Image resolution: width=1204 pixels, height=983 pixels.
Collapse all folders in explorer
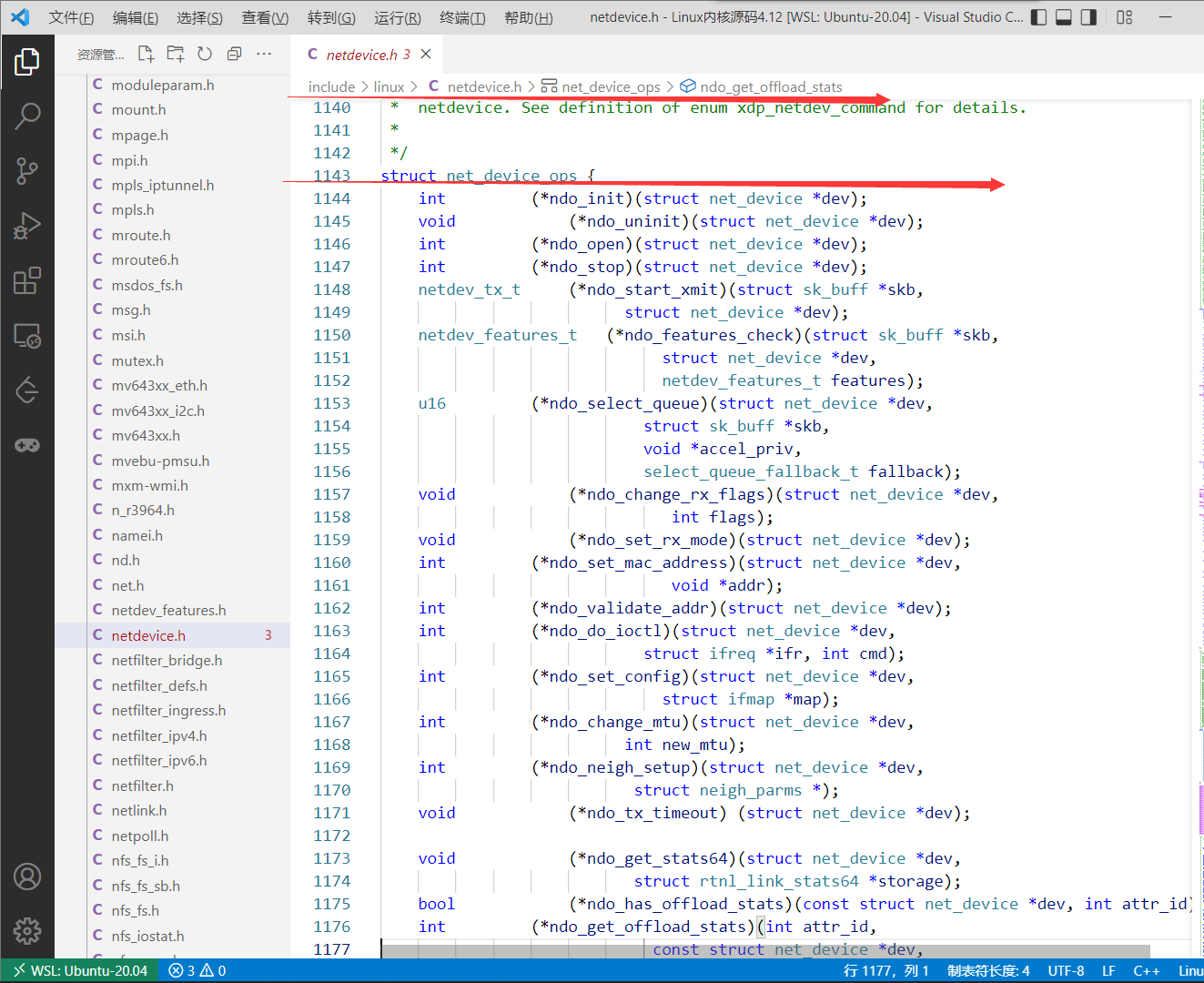pos(234,54)
